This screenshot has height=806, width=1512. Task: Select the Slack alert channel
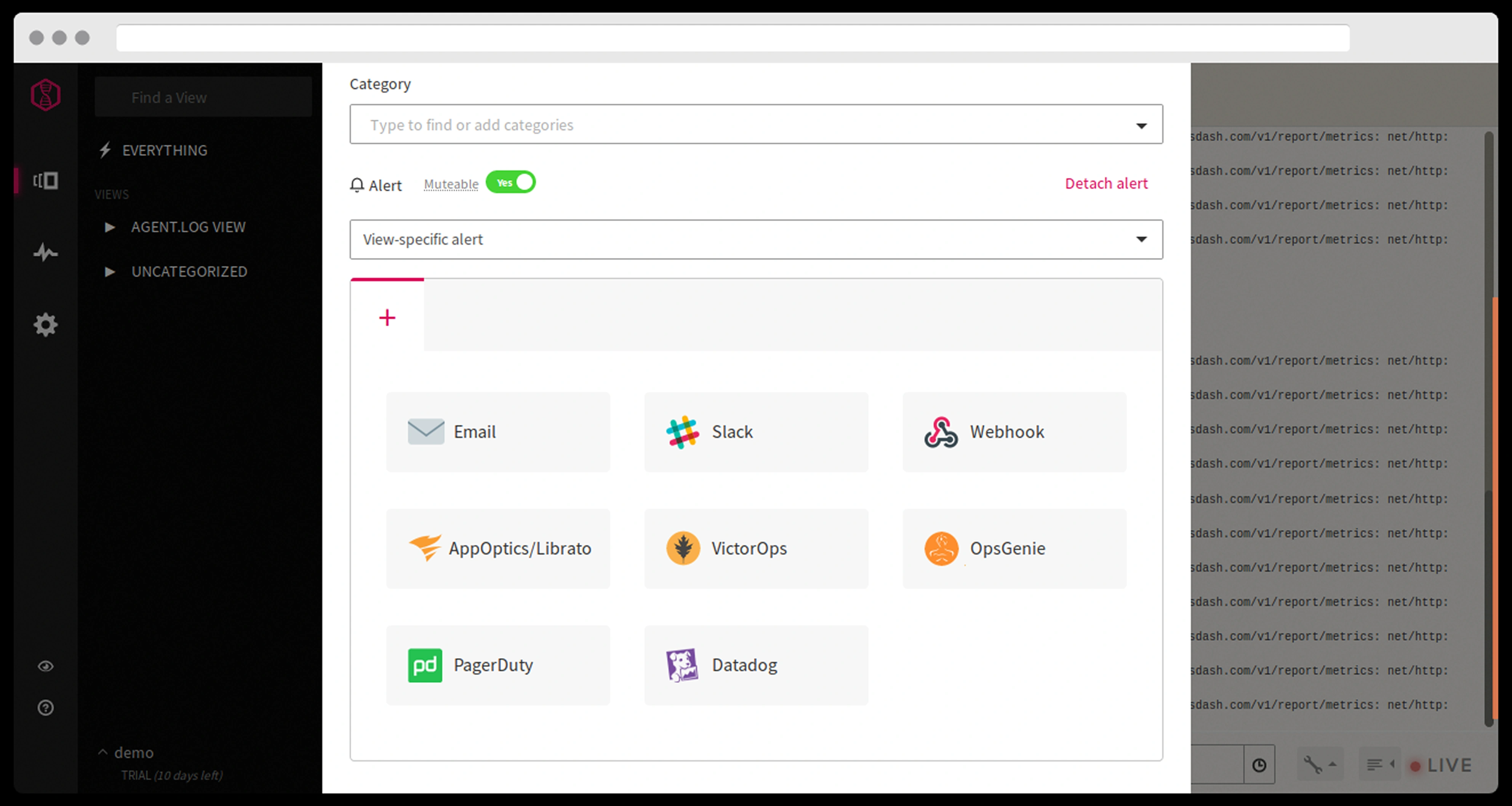tap(756, 432)
